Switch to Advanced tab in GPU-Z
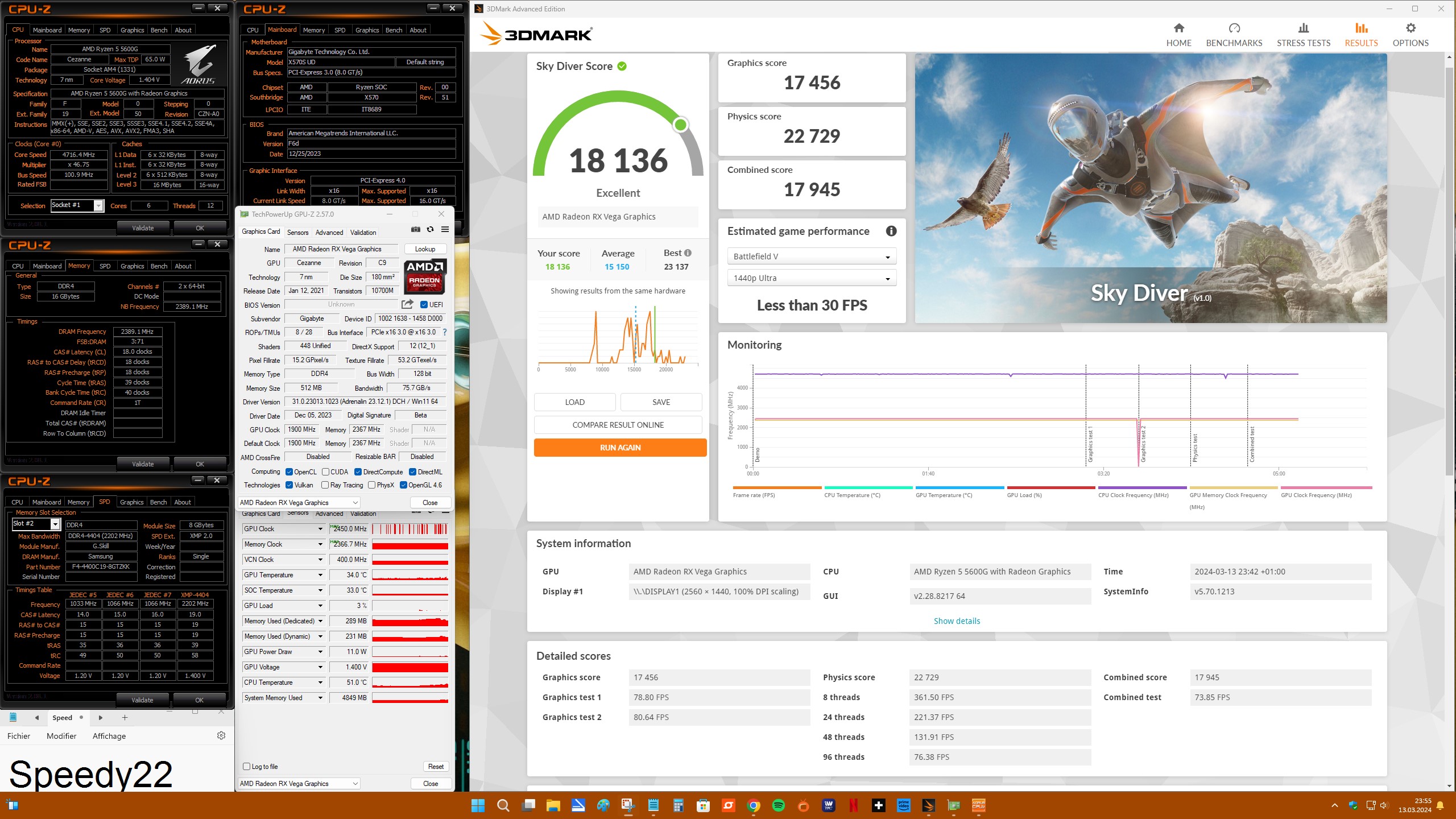The image size is (1456, 819). [329, 233]
